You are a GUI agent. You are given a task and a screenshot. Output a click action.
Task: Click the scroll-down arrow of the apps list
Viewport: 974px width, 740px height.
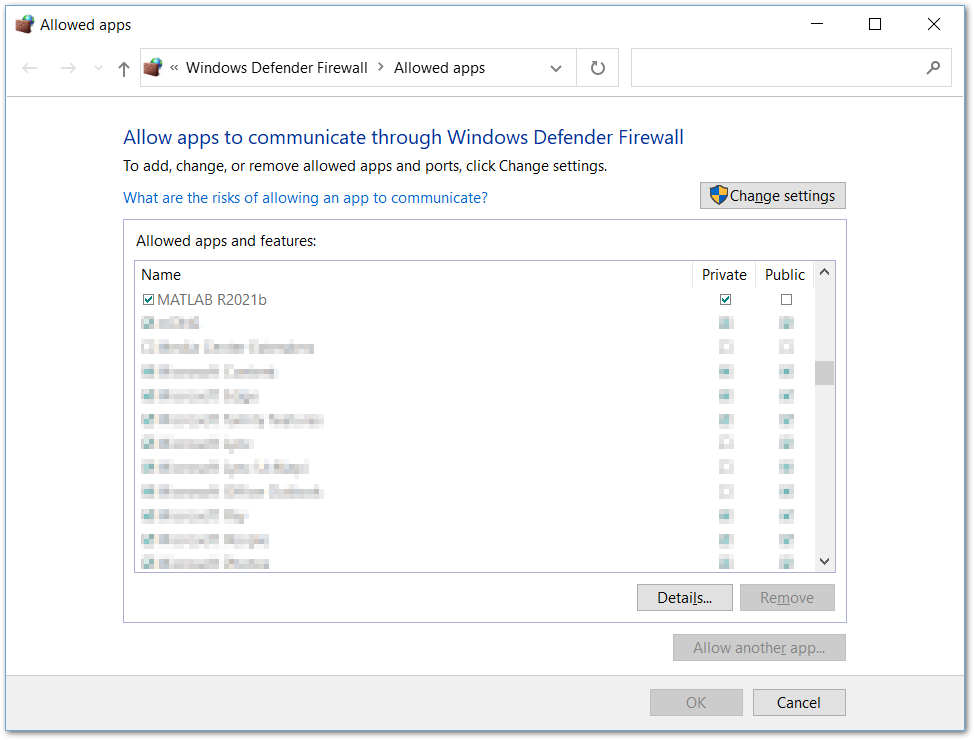(x=823, y=560)
